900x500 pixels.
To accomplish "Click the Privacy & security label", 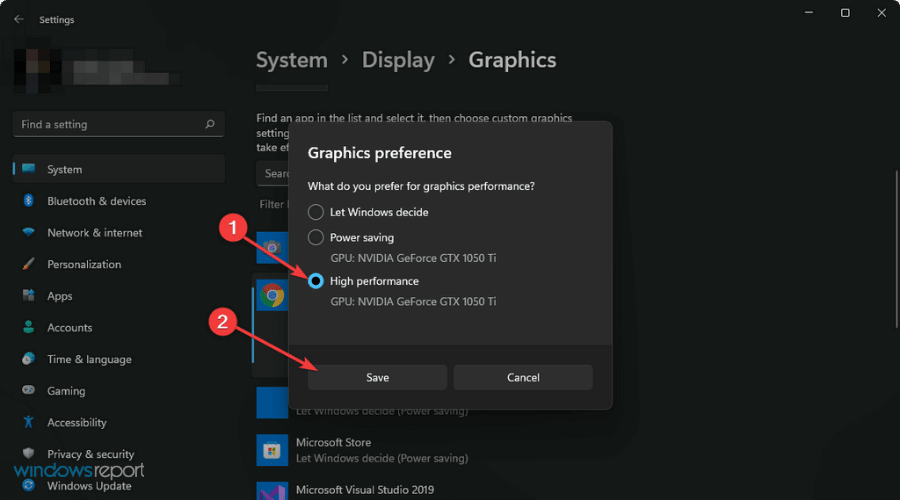I will pyautogui.click(x=91, y=454).
